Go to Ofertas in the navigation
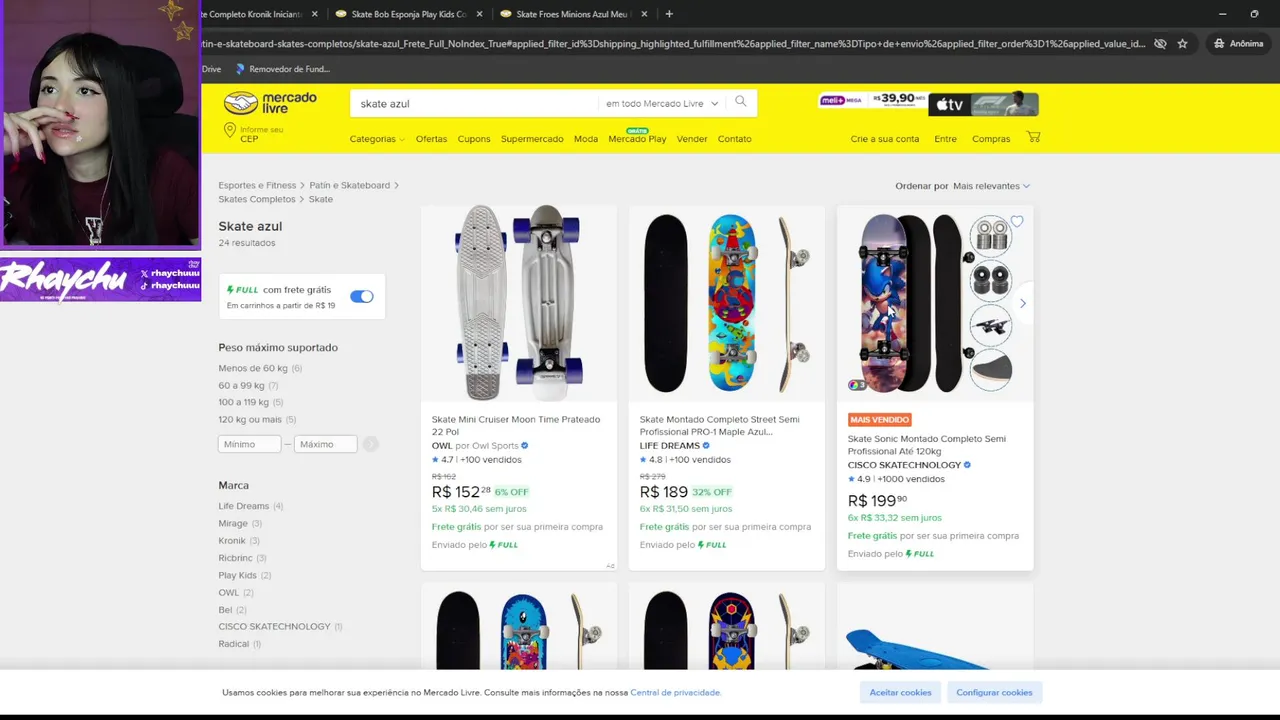 (431, 139)
